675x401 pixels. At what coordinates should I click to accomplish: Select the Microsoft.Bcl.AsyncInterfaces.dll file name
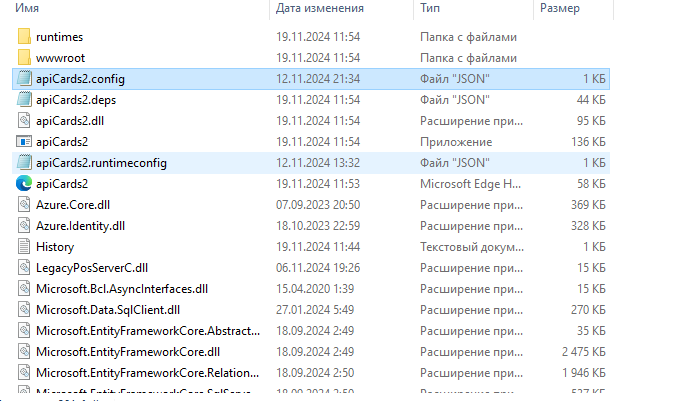122,289
